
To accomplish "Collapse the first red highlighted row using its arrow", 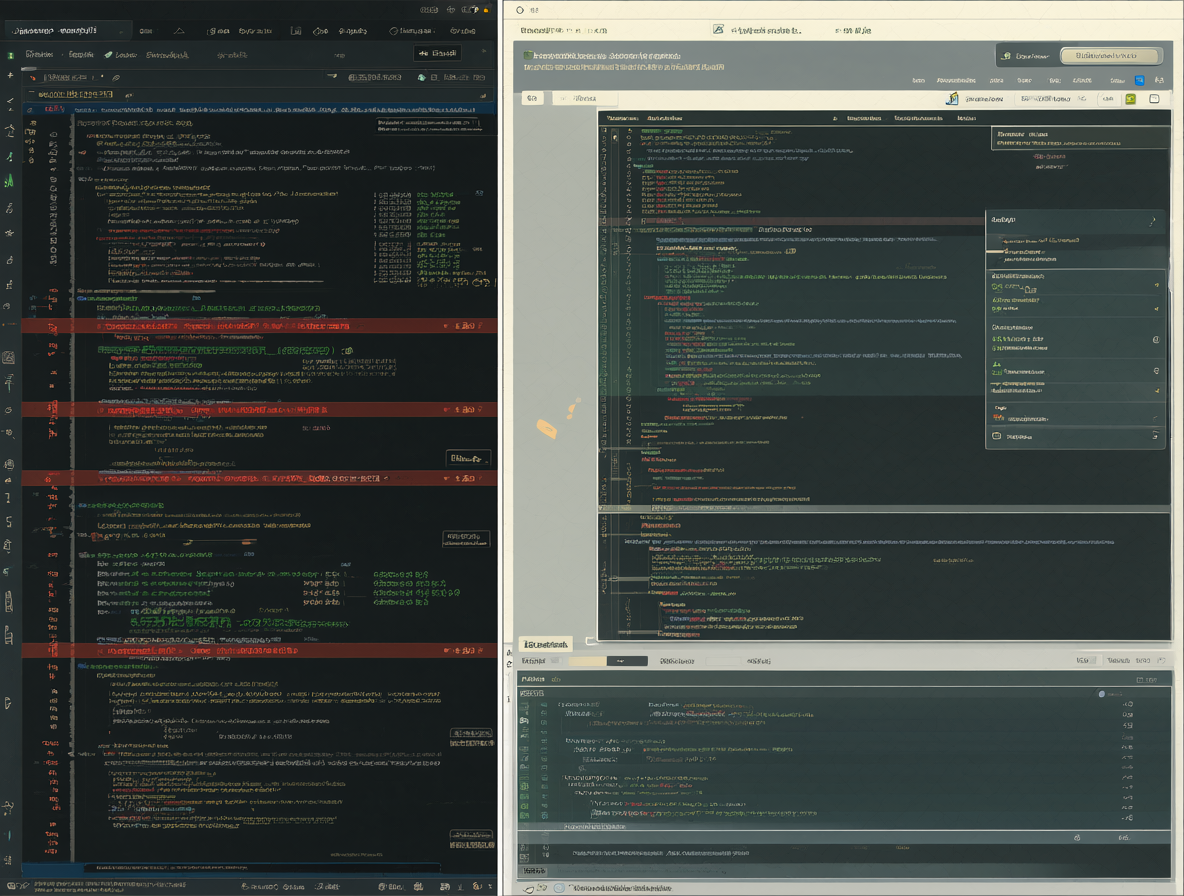I will [446, 326].
